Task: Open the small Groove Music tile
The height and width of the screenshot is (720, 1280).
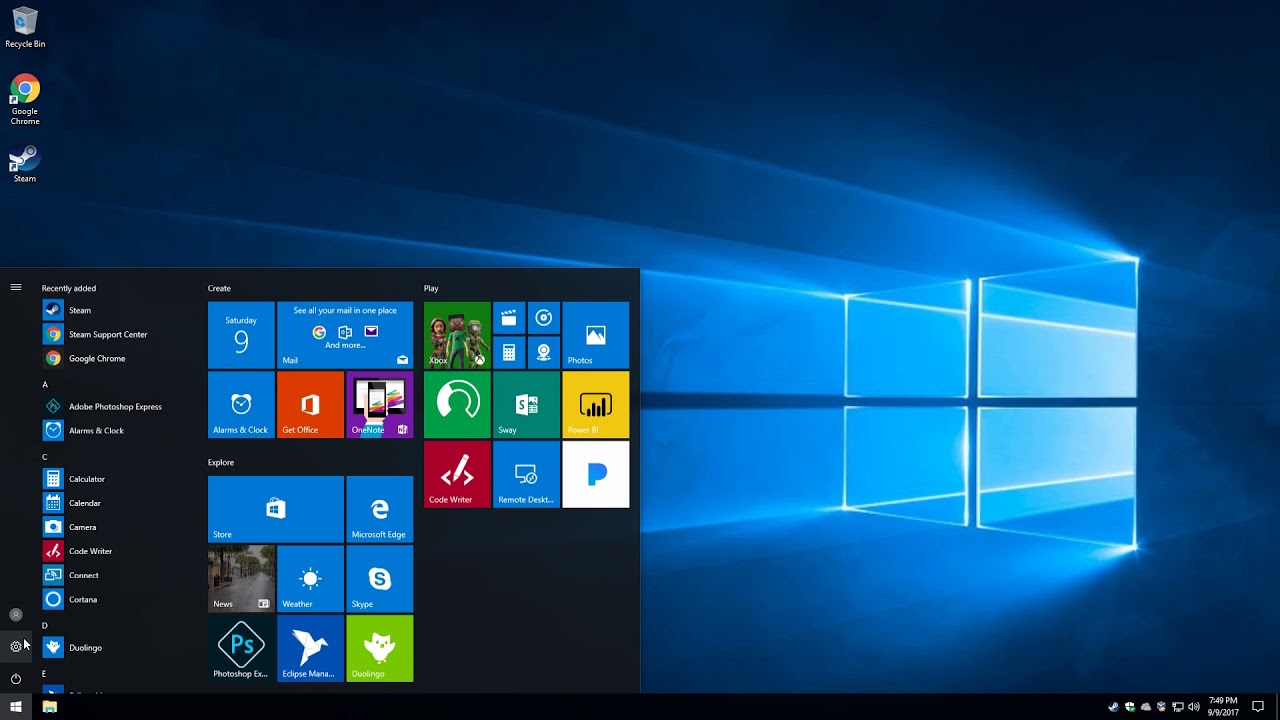Action: [x=543, y=318]
